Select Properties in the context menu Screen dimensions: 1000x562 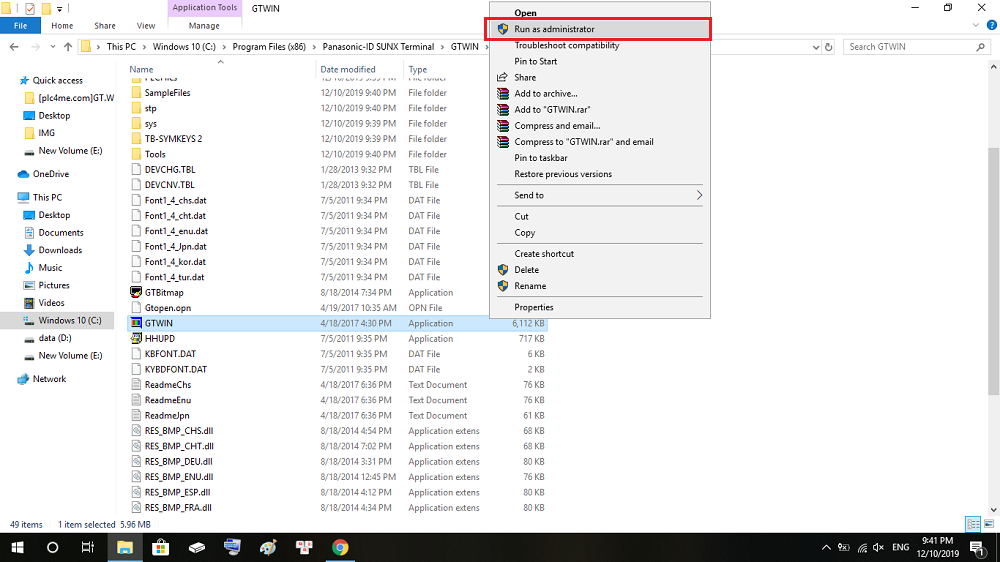(533, 307)
